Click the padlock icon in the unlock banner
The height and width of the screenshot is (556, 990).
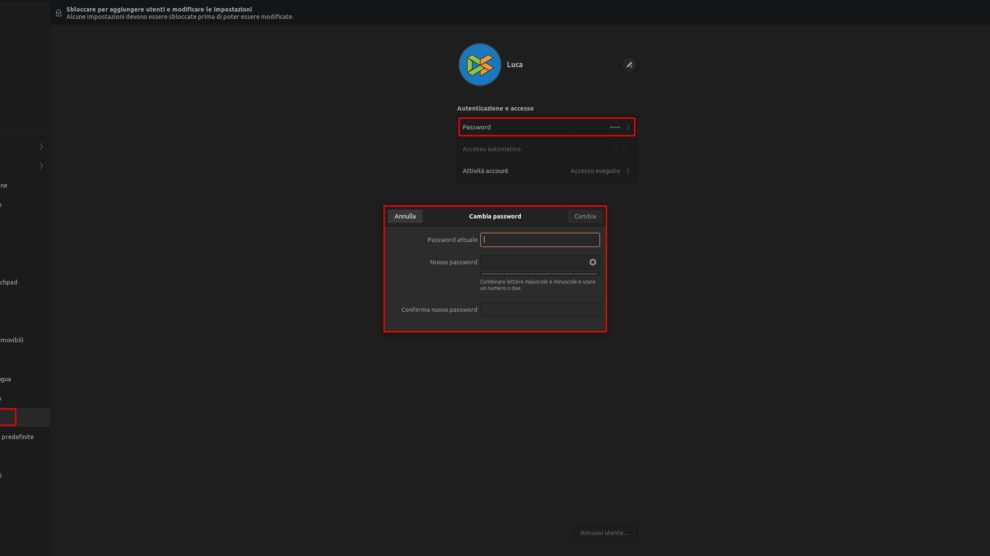(x=58, y=13)
